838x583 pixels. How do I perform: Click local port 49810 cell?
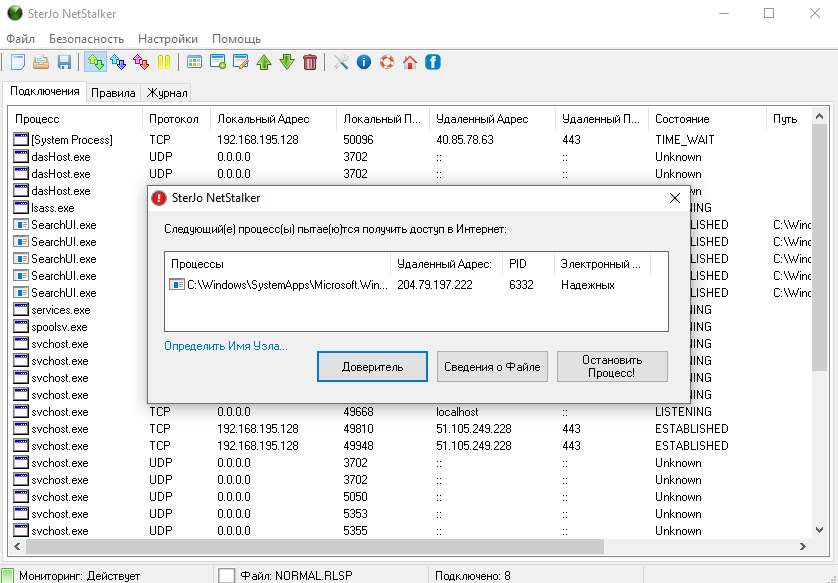(359, 429)
